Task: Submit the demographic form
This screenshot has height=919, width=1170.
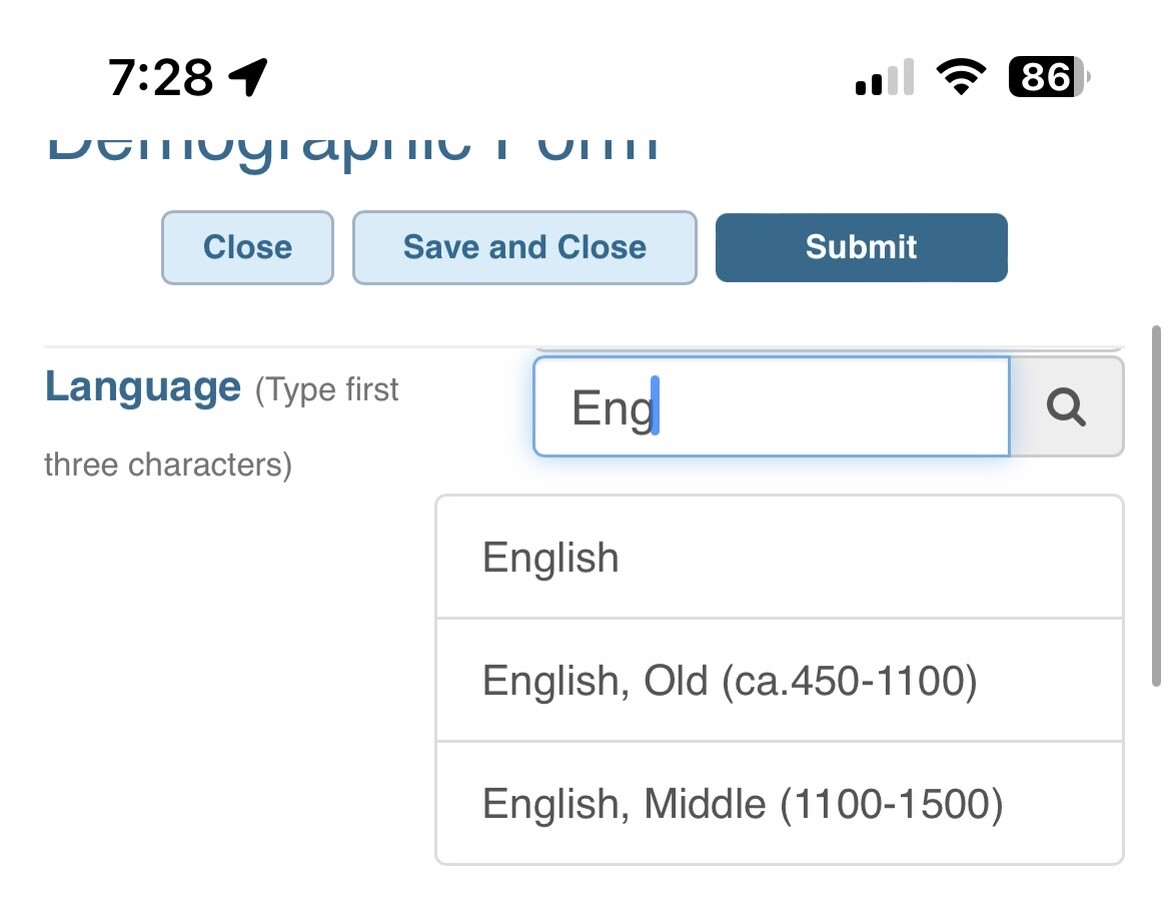Action: click(x=861, y=247)
